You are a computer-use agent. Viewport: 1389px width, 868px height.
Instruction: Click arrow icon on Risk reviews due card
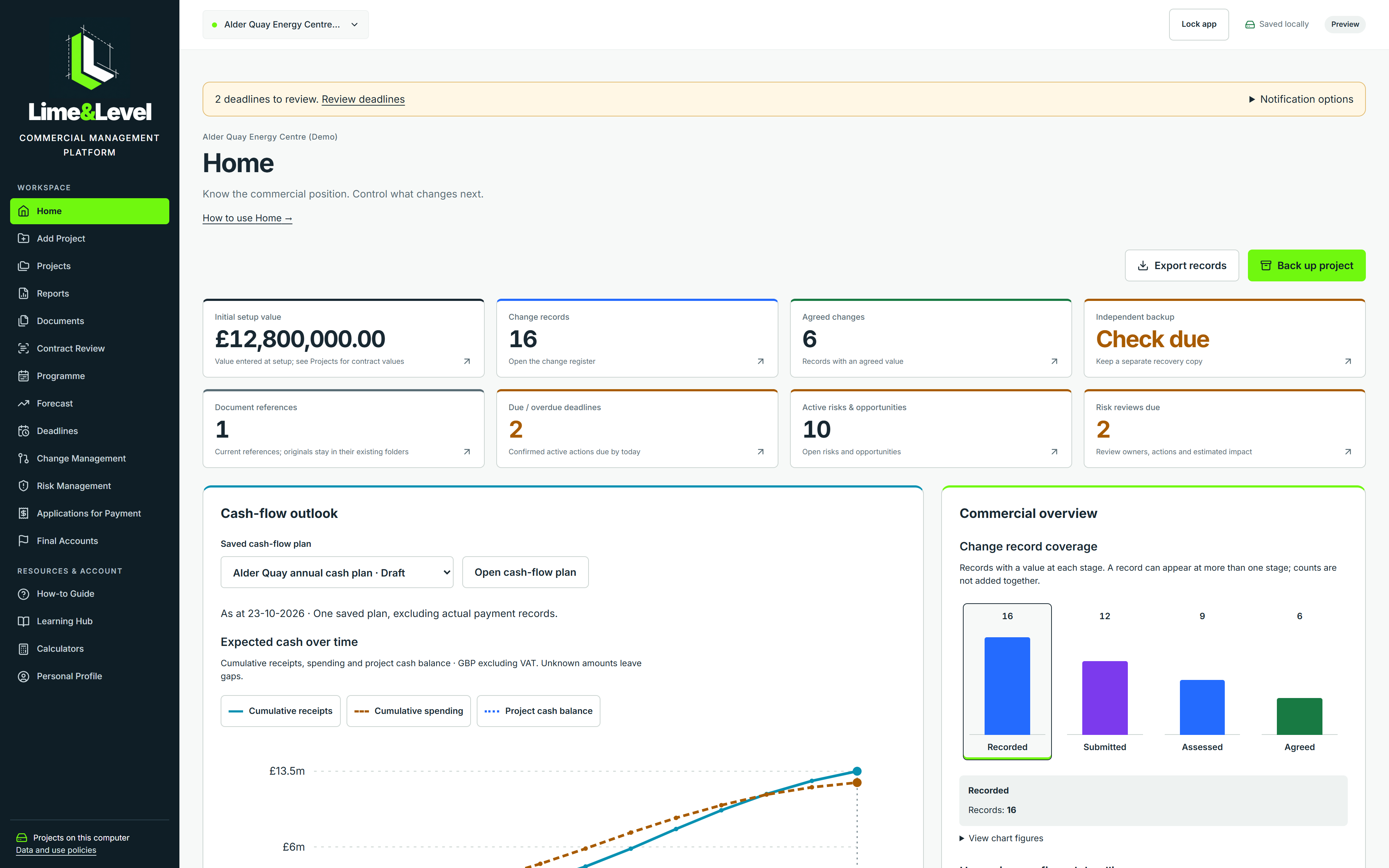click(x=1348, y=452)
